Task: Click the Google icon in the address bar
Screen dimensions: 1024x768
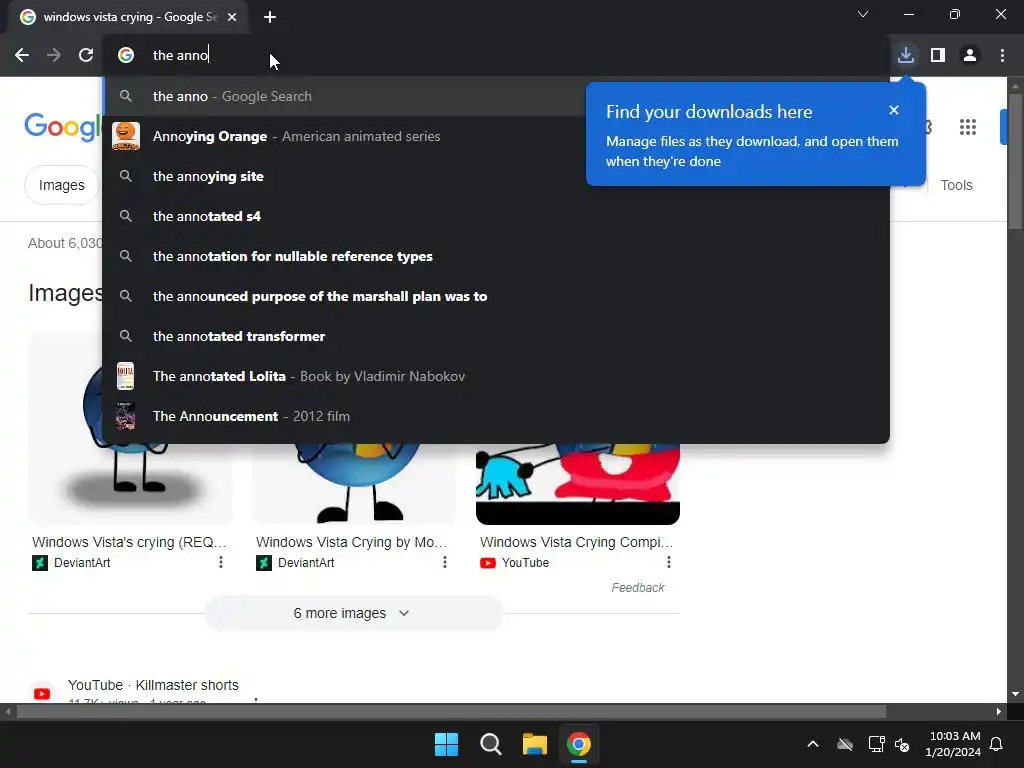Action: [126, 56]
